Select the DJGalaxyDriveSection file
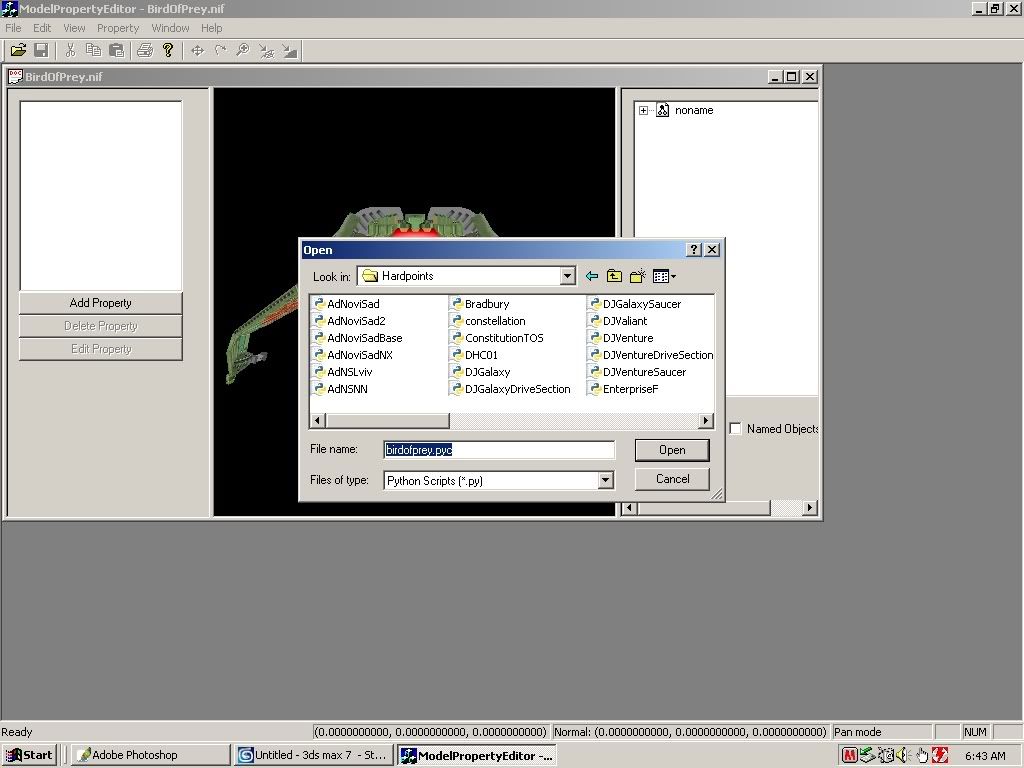The image size is (1024, 768). 511,389
